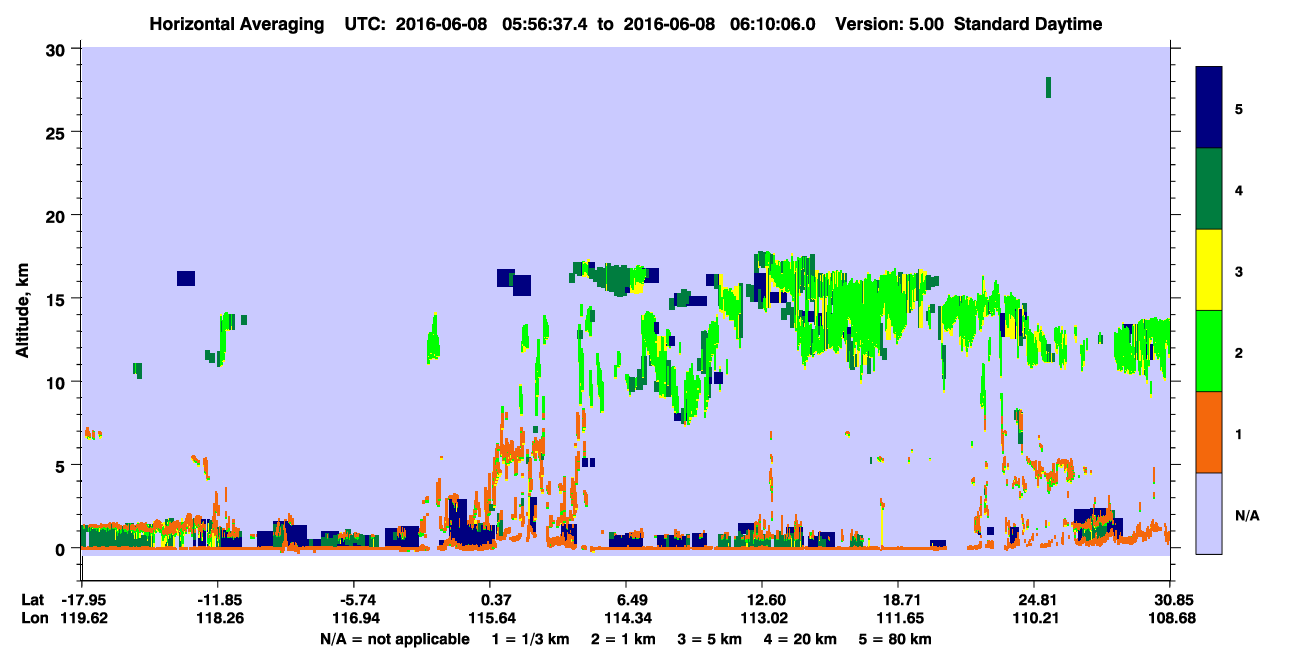
Task: Click the yellow legend swatch labeled 3
Action: pos(1209,270)
